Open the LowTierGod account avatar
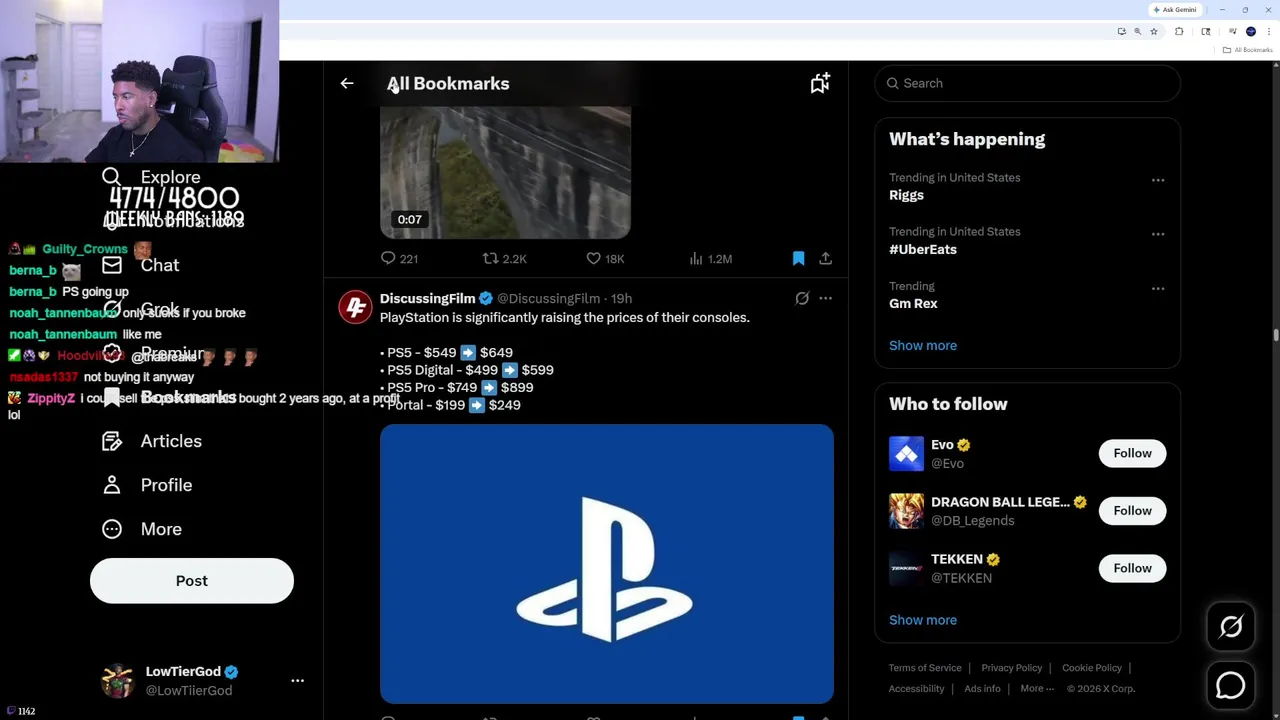This screenshot has height=720, width=1280. pyautogui.click(x=118, y=681)
